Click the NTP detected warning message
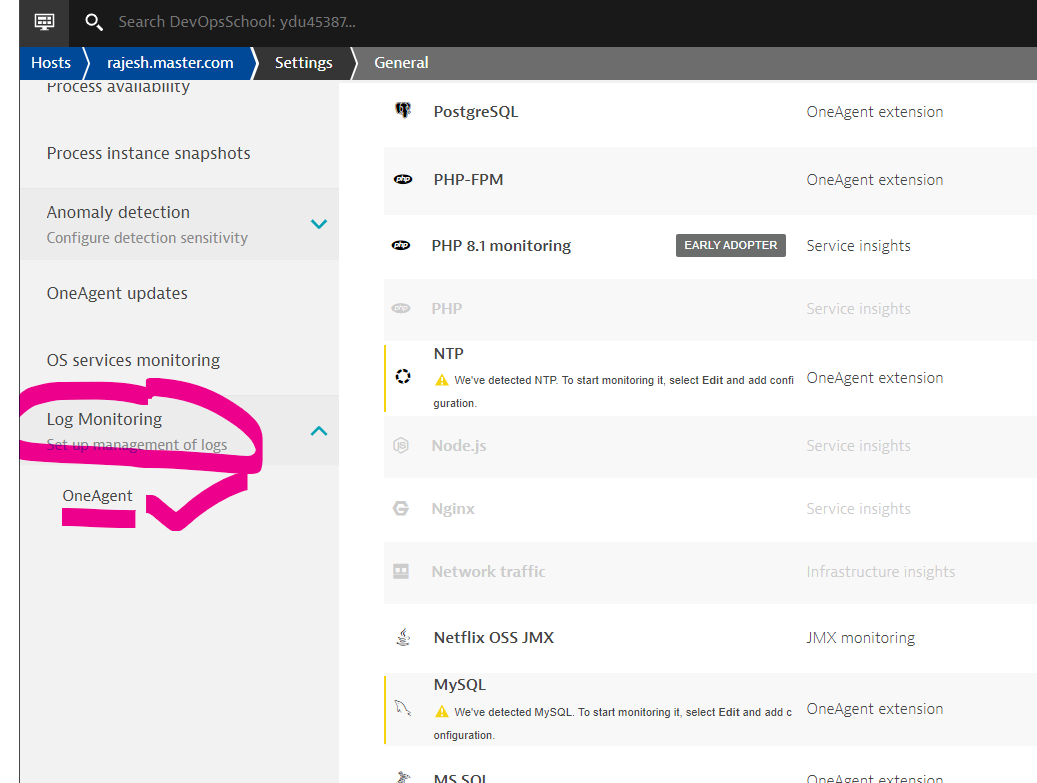1037x783 pixels. pyautogui.click(x=613, y=392)
